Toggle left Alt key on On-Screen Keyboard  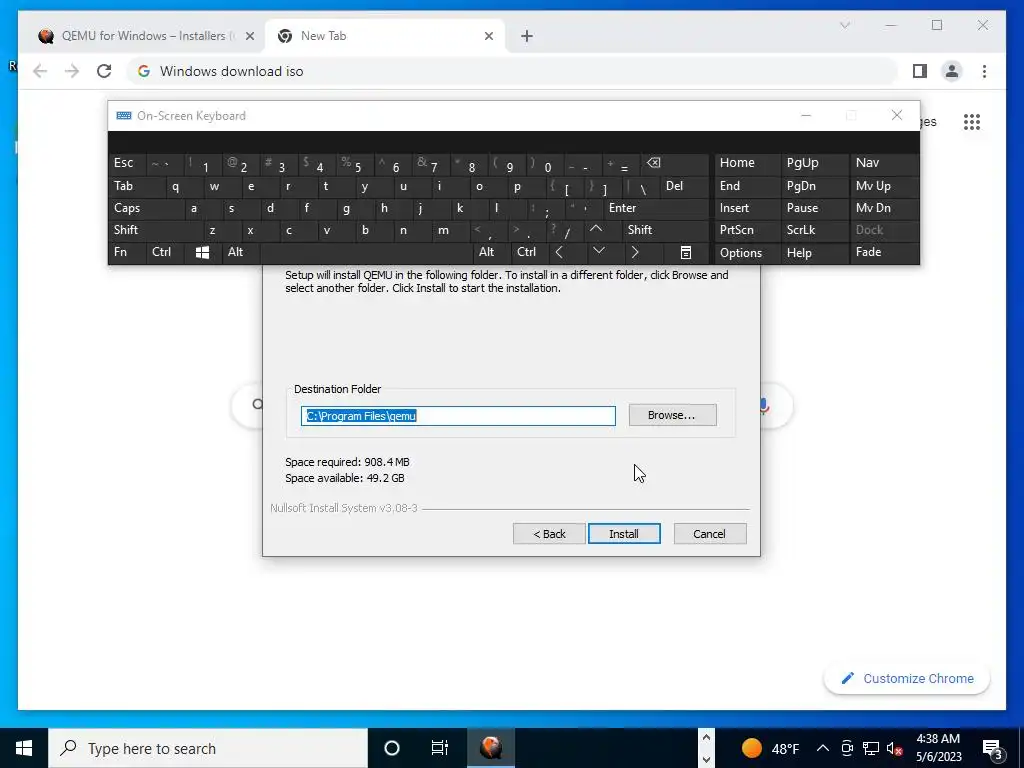point(240,252)
